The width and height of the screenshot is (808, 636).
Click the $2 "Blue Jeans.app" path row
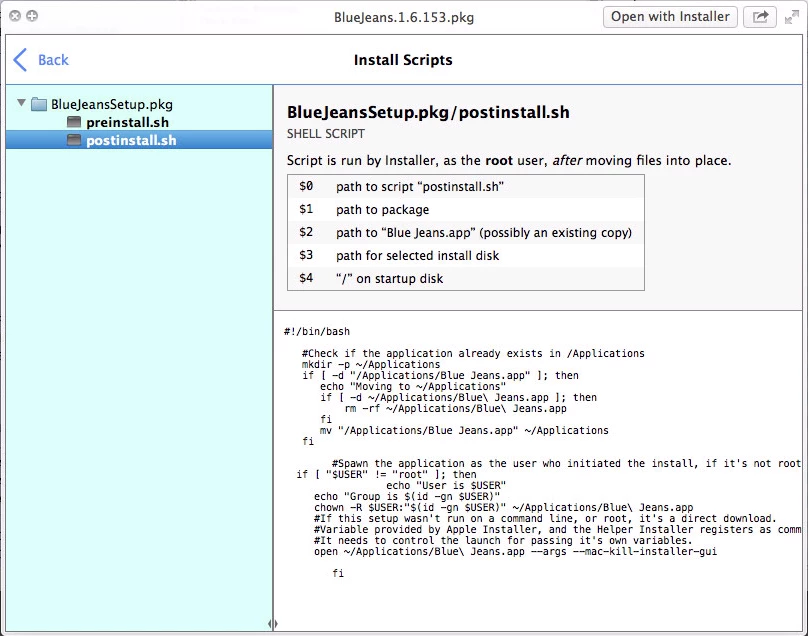(466, 232)
